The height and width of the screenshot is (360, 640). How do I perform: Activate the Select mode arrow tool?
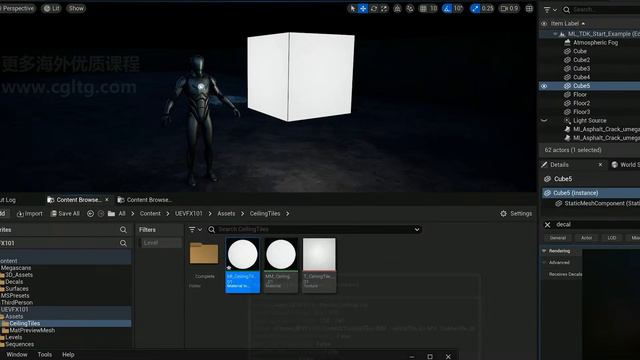[x=353, y=9]
